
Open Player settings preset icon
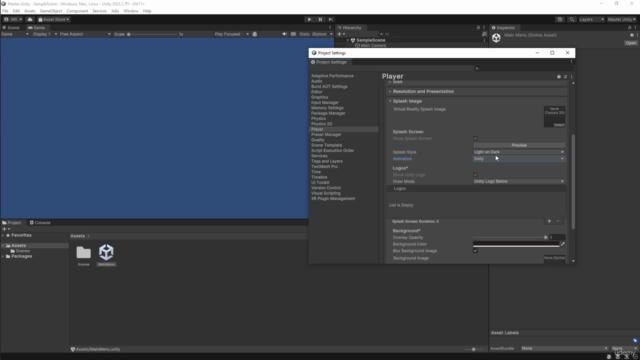[x=565, y=77]
